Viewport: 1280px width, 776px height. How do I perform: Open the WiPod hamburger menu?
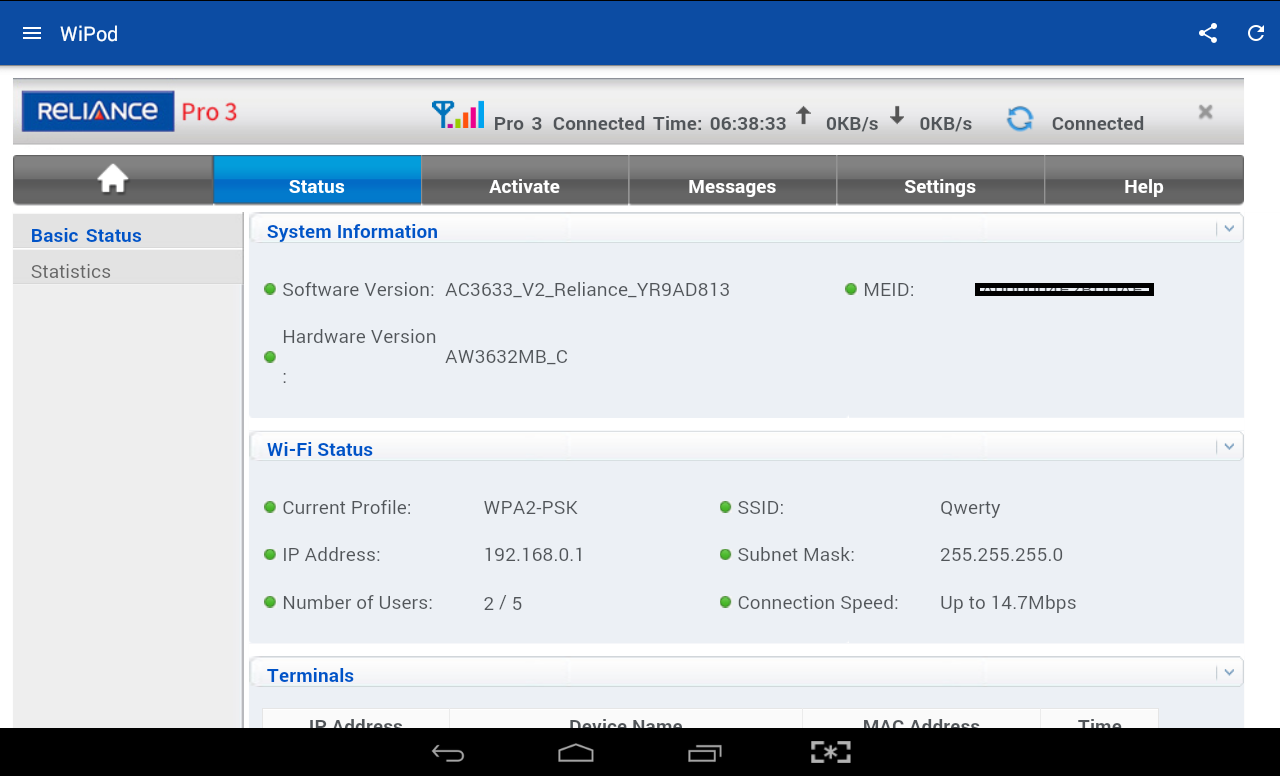[x=32, y=33]
